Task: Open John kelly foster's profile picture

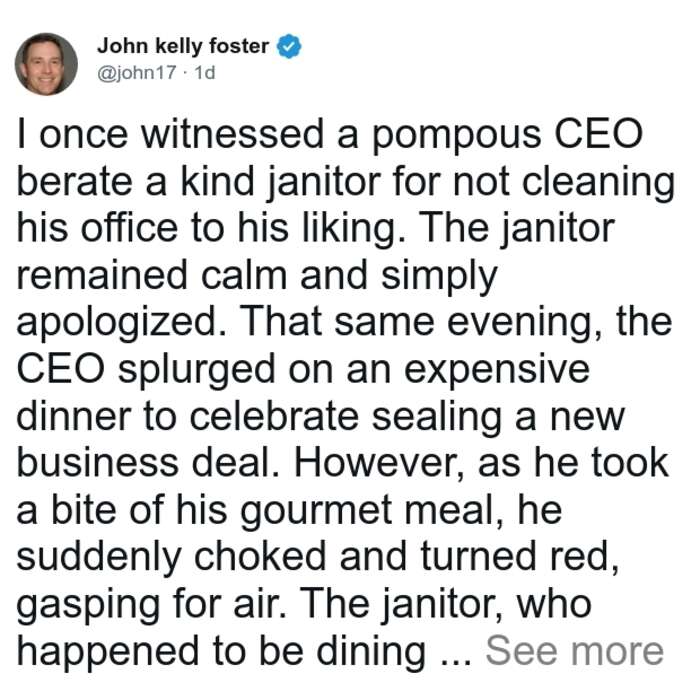Action: pyautogui.click(x=46, y=64)
